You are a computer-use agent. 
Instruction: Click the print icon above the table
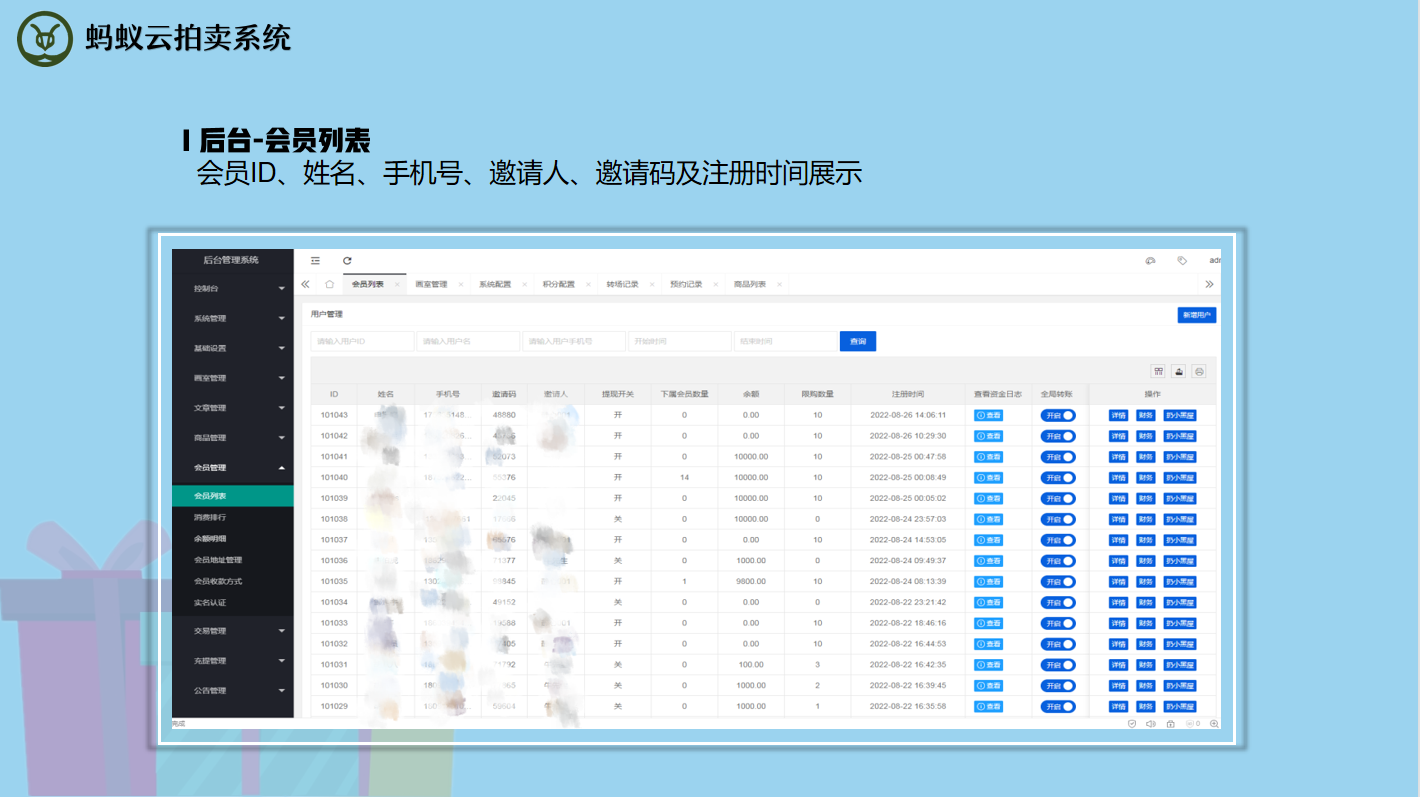click(1199, 371)
